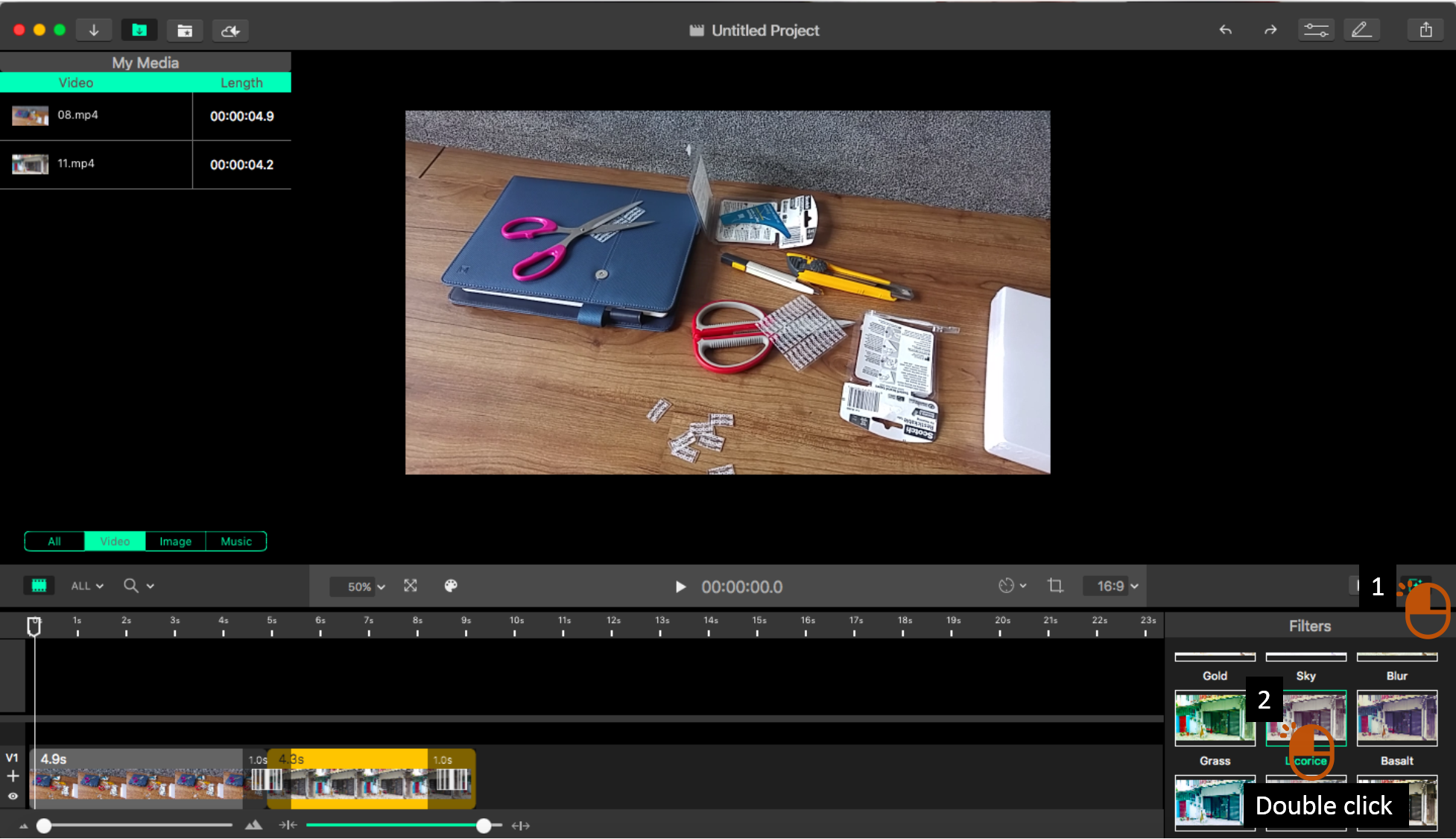
Task: Open the ALL tracks dropdown
Action: click(87, 586)
